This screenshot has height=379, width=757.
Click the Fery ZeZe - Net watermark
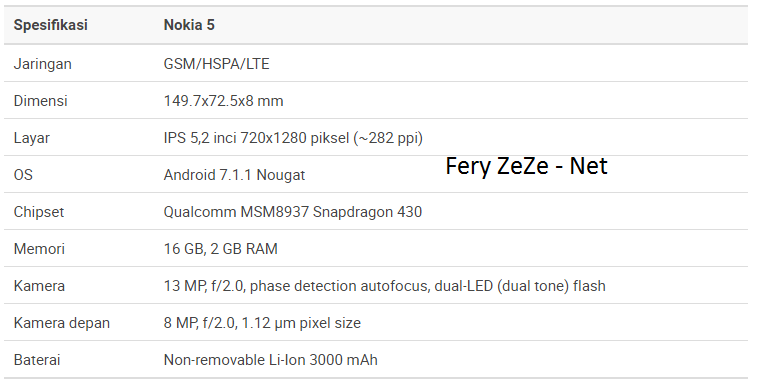coord(526,167)
